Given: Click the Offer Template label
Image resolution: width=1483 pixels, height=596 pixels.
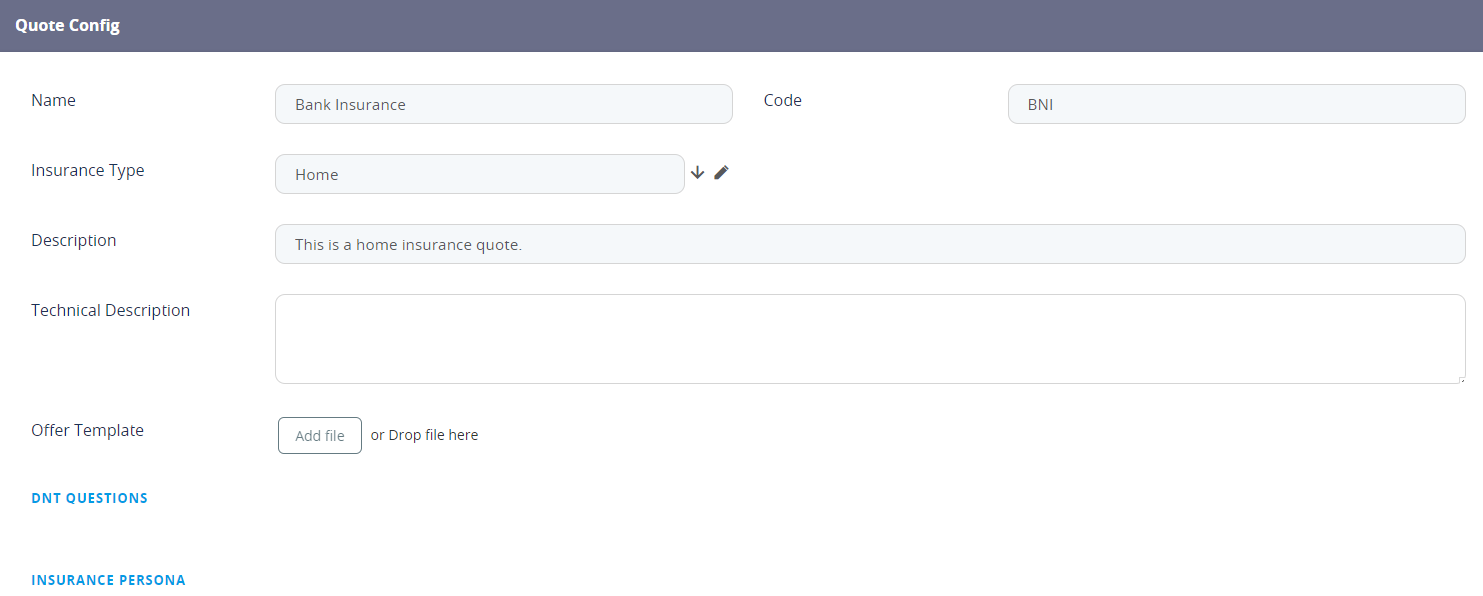Looking at the screenshot, I should [88, 430].
